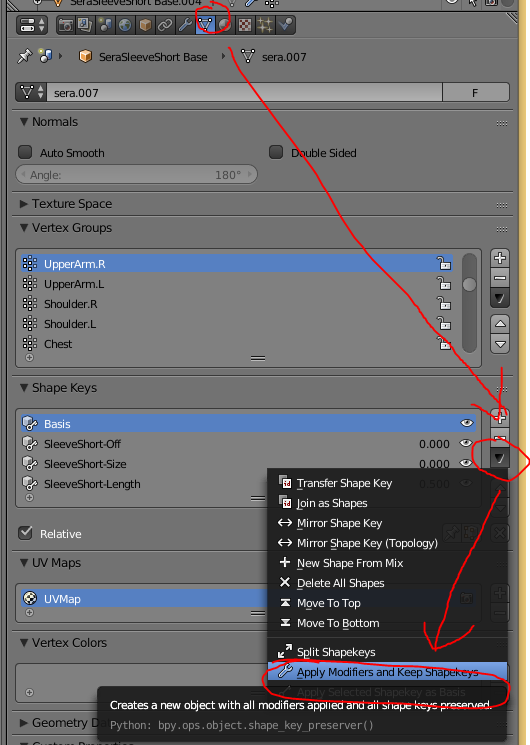
Task: Select the Chest vertex group
Action: 237,344
